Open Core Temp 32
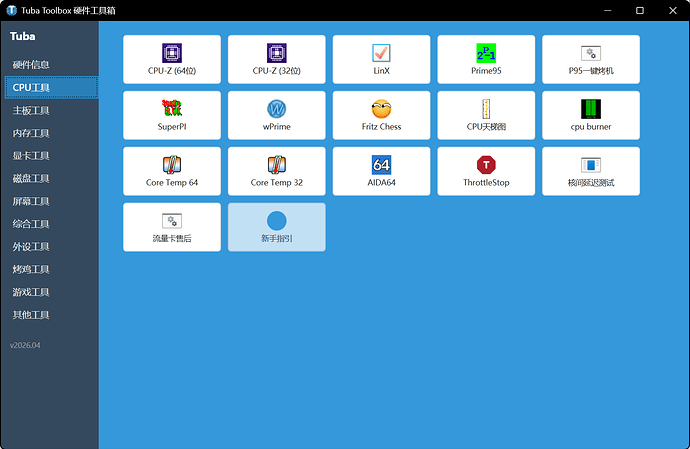Image resolution: width=690 pixels, height=449 pixels. [277, 171]
